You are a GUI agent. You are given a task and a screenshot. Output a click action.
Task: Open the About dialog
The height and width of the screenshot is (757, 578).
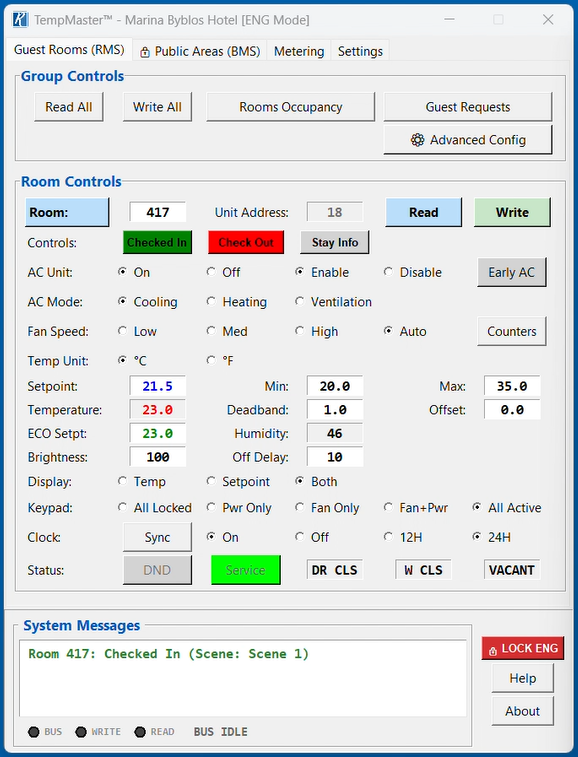[522, 711]
